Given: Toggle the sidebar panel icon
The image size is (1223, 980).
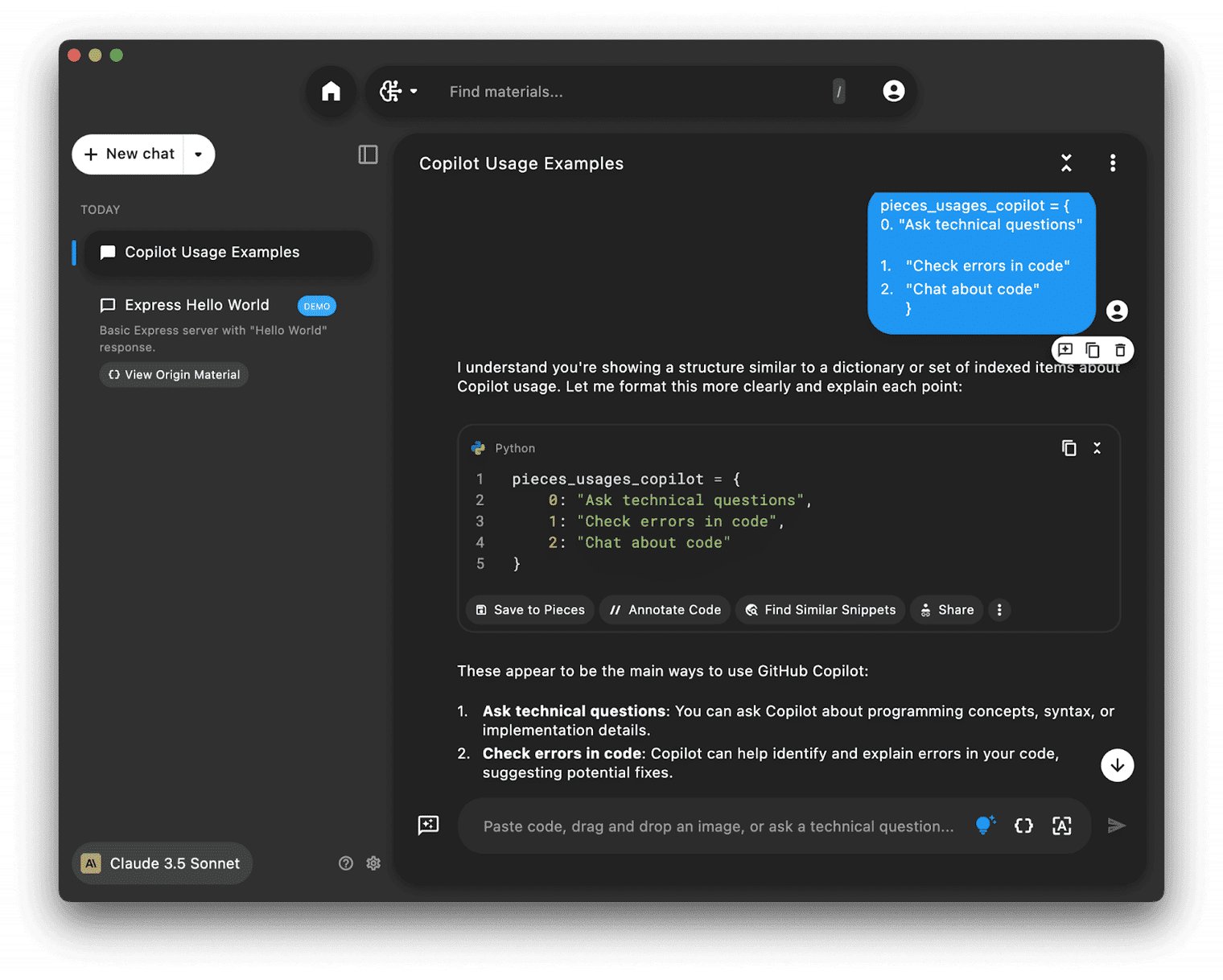Looking at the screenshot, I should coord(368,154).
